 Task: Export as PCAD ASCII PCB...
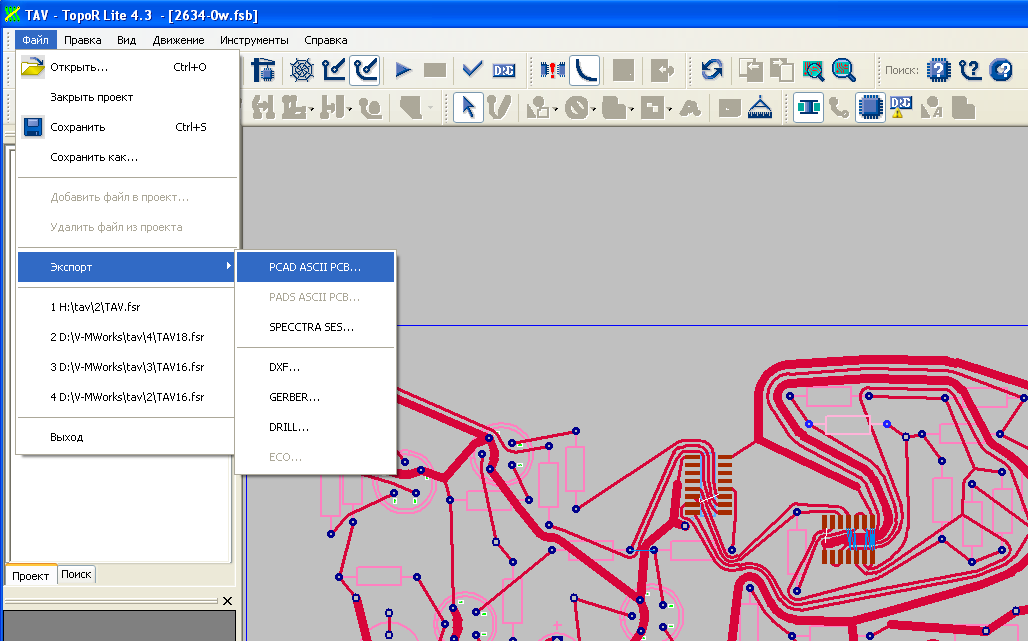315,267
